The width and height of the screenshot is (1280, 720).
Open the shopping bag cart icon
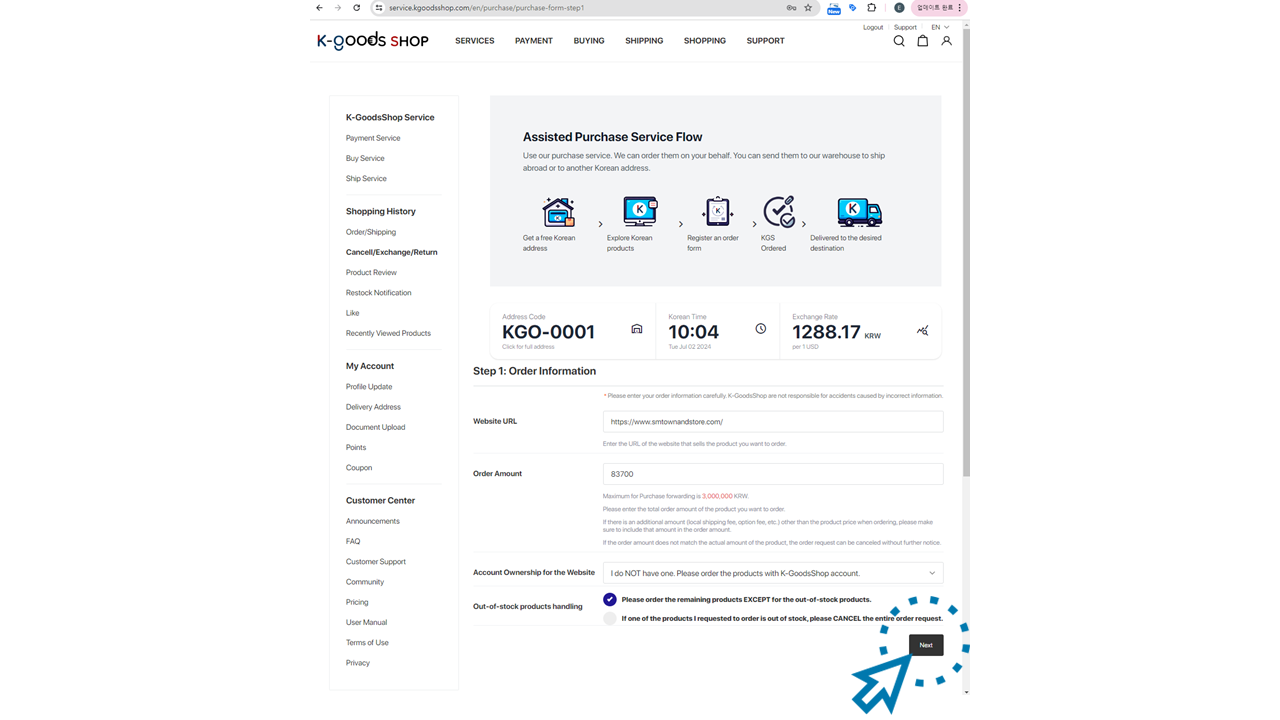pyautogui.click(x=922, y=41)
